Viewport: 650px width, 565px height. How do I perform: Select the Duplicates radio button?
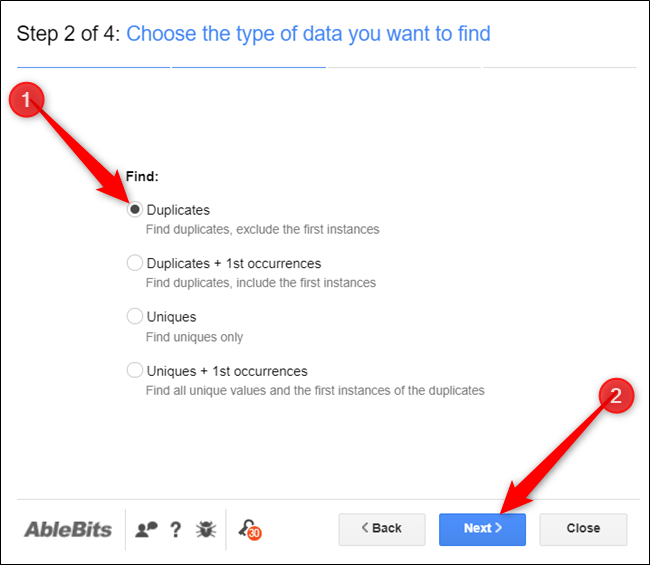(135, 210)
